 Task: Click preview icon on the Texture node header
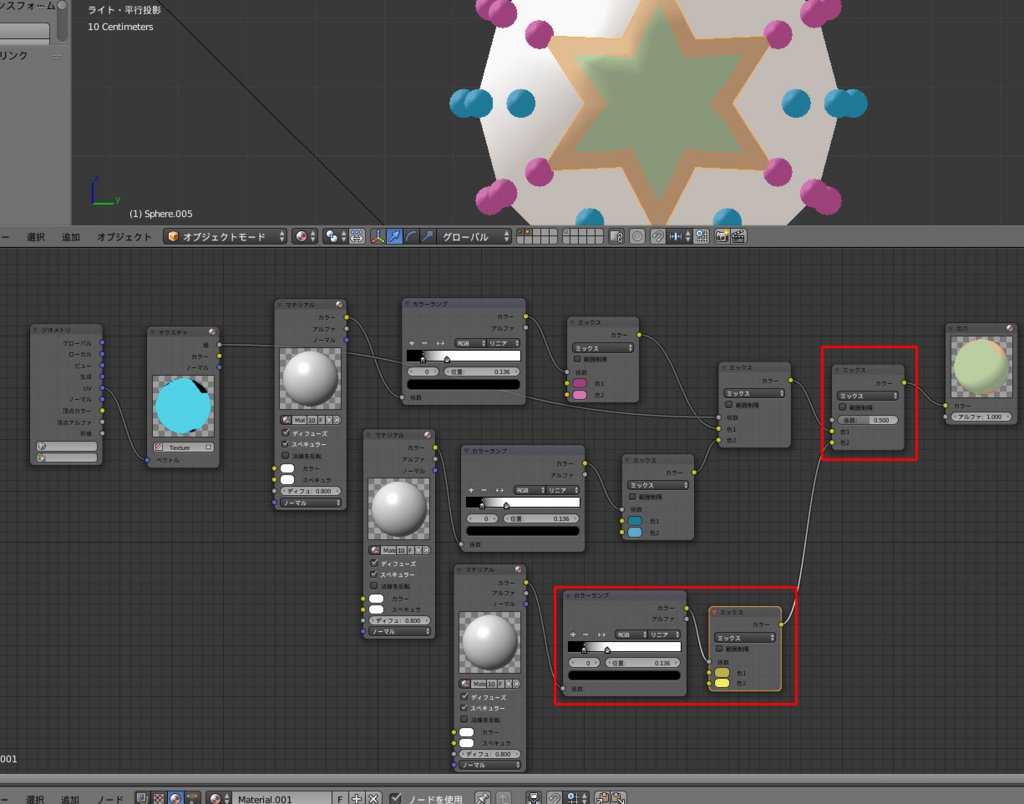tap(212, 332)
